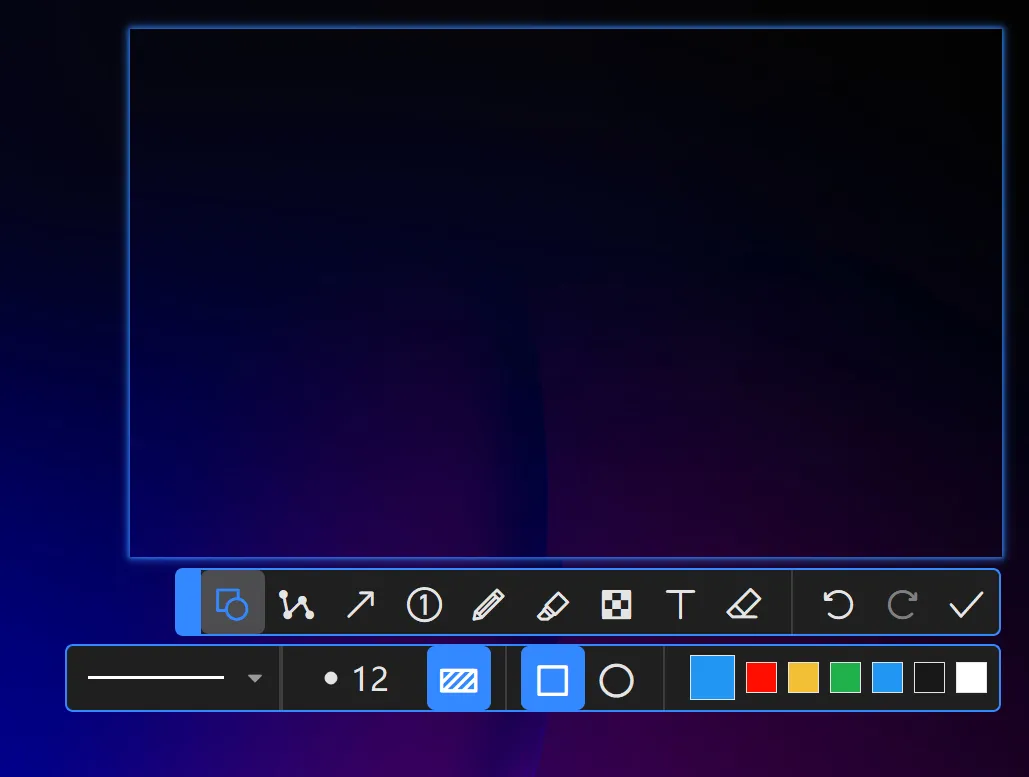Choose the ellipse shape option
The width and height of the screenshot is (1029, 777).
point(616,680)
